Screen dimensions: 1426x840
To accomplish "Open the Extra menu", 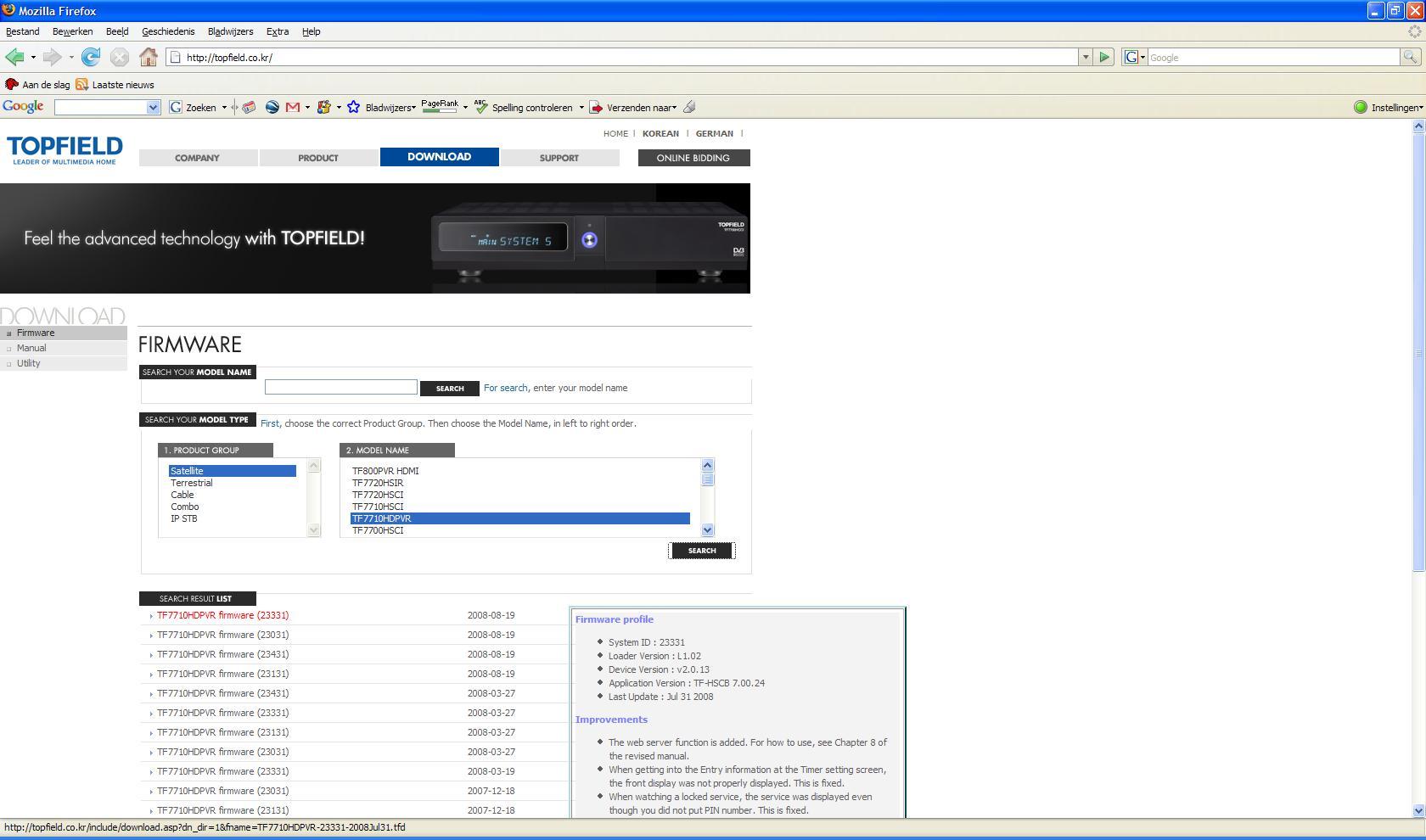I will tap(278, 31).
